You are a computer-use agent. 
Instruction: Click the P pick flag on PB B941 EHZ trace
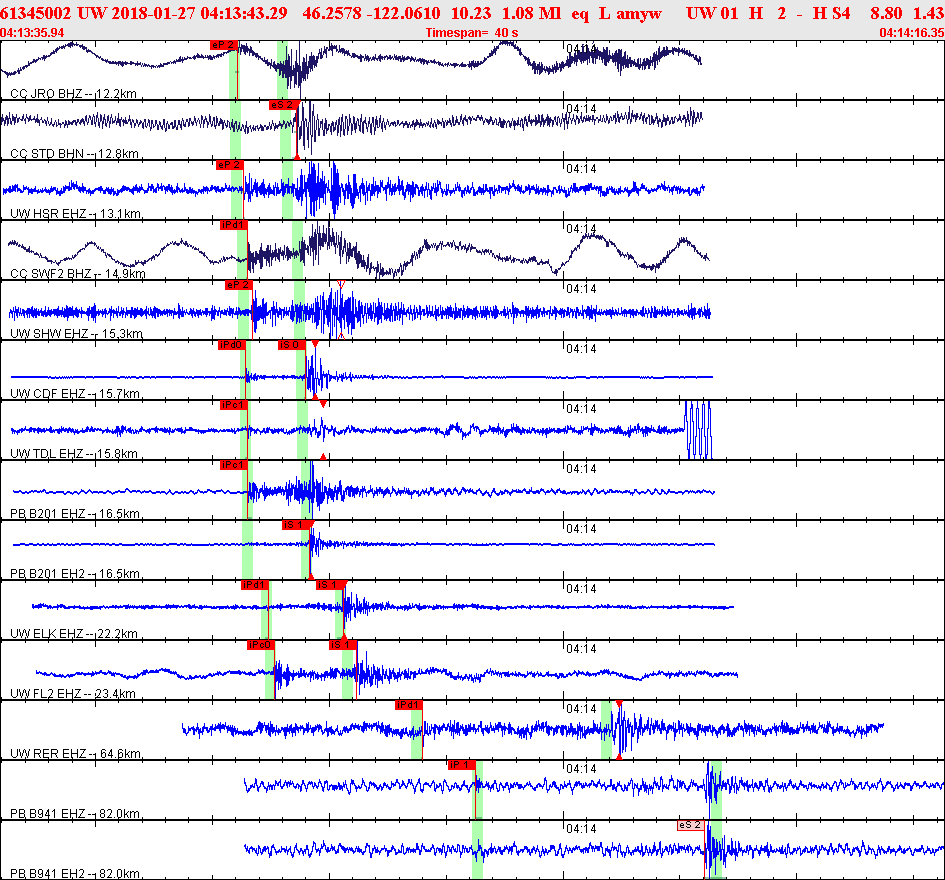[x=460, y=765]
